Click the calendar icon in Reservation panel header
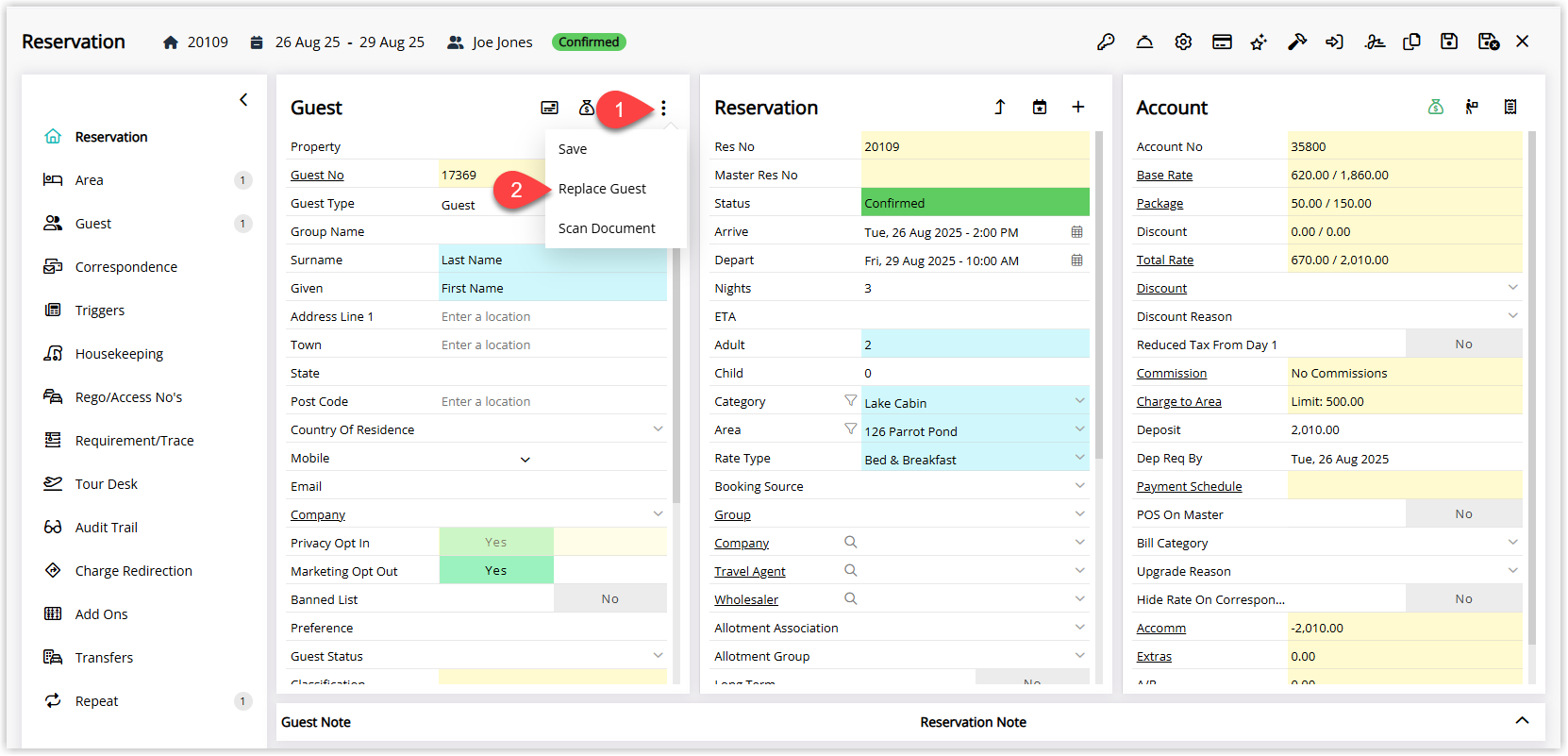This screenshot has width=1568, height=756. [x=1040, y=108]
